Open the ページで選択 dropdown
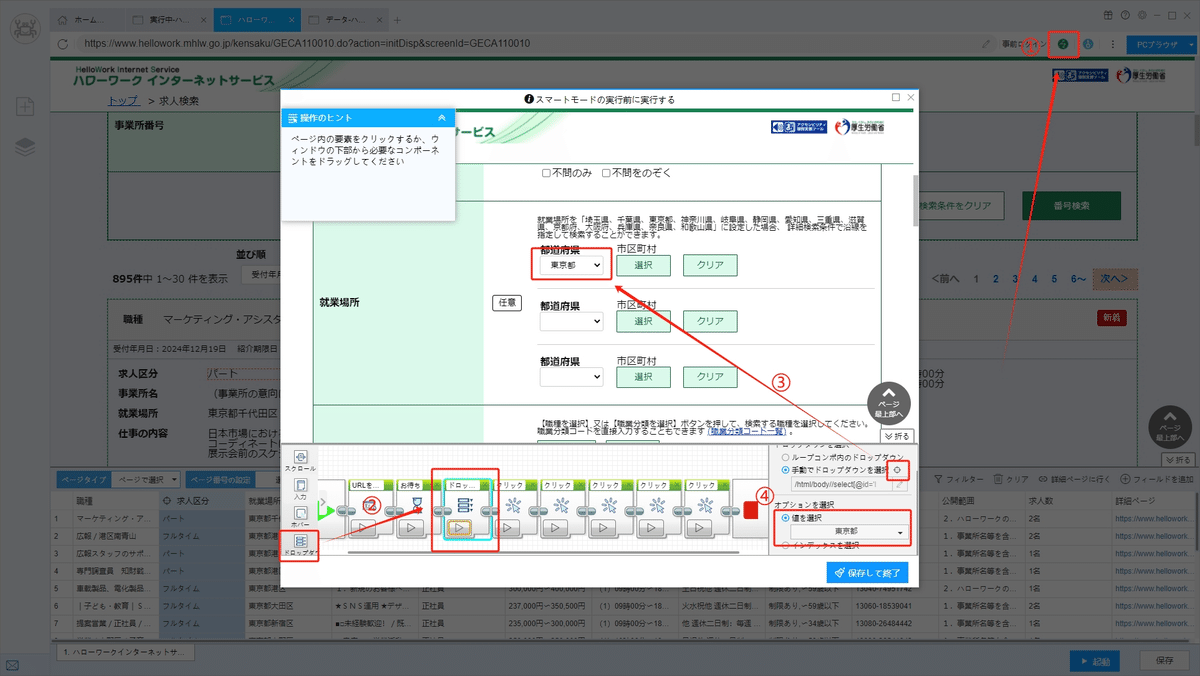The width and height of the screenshot is (1200, 676). [146, 480]
